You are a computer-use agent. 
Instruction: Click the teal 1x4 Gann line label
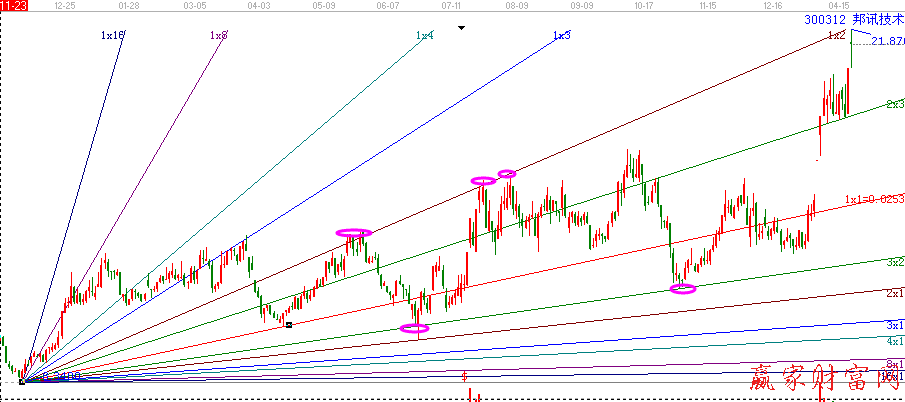425,35
